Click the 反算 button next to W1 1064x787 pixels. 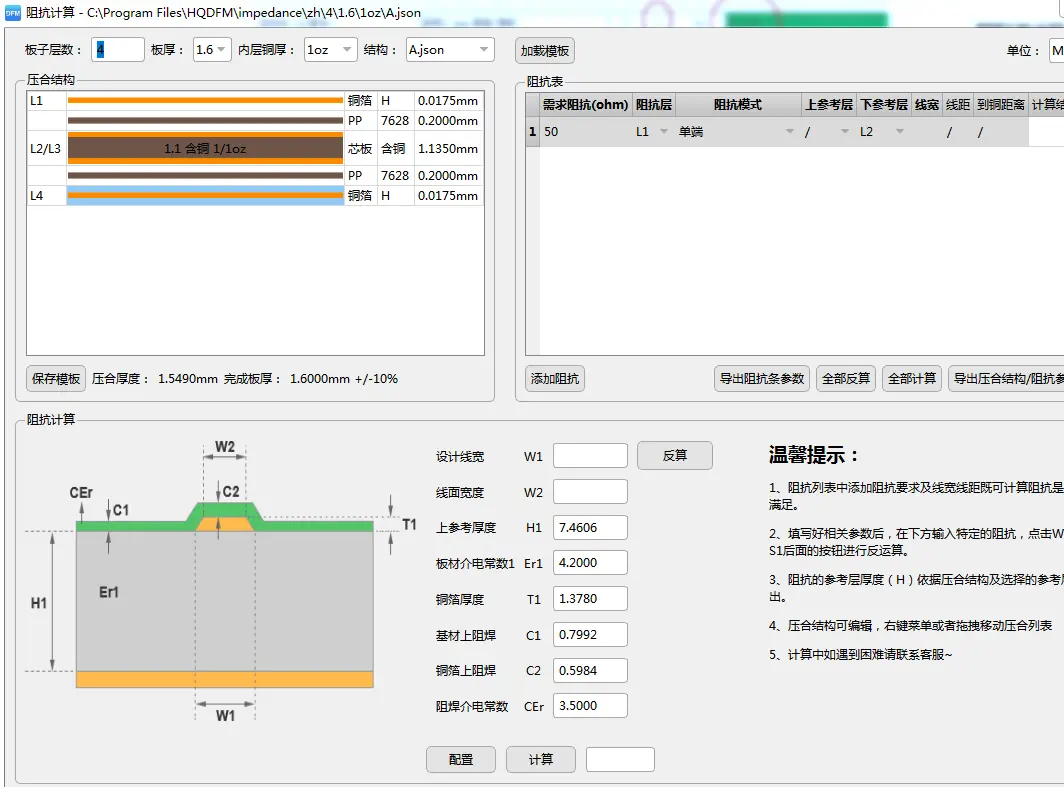(x=674, y=455)
